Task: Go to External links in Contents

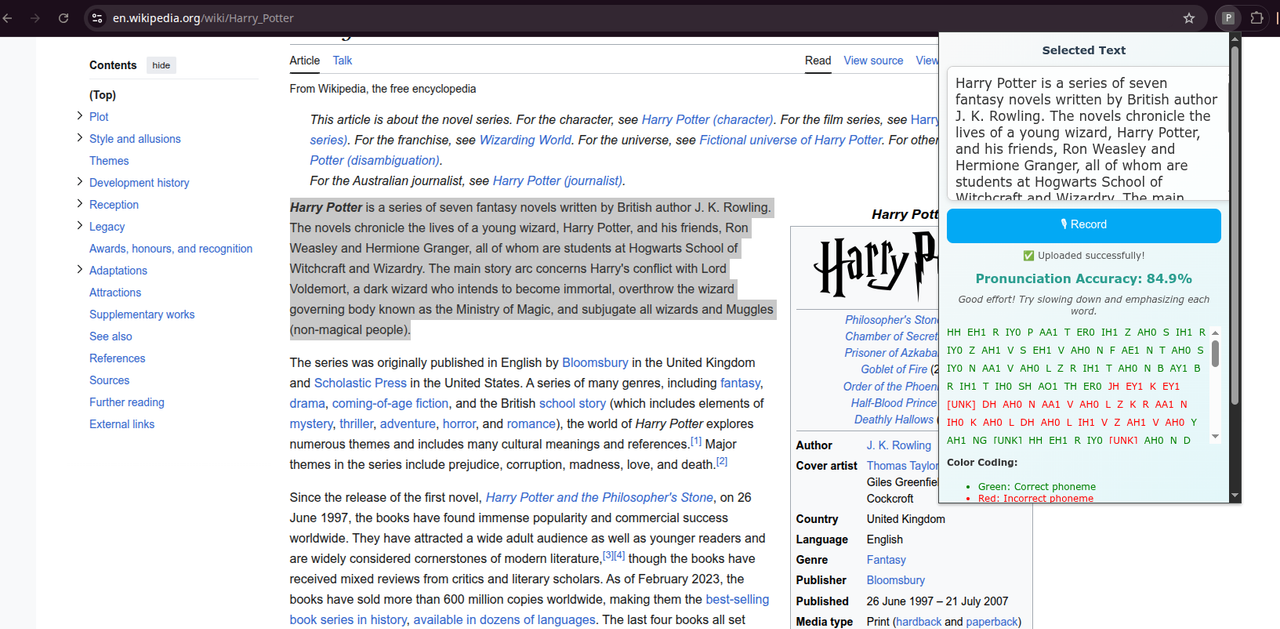Action: (122, 425)
